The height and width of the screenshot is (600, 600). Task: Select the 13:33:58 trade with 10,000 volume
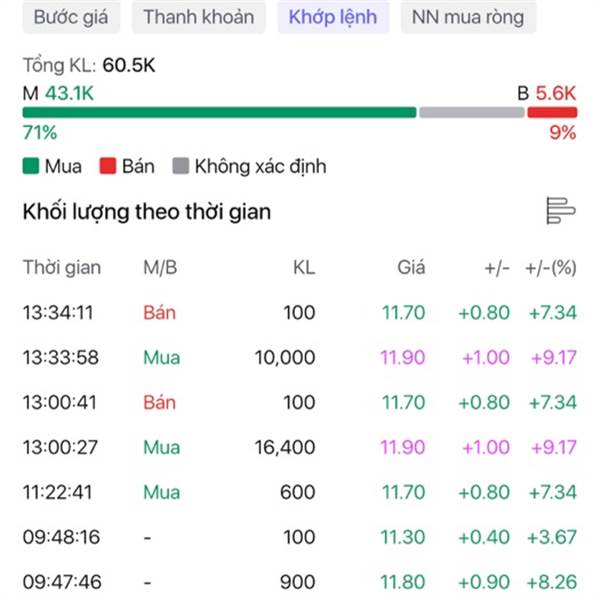300,357
